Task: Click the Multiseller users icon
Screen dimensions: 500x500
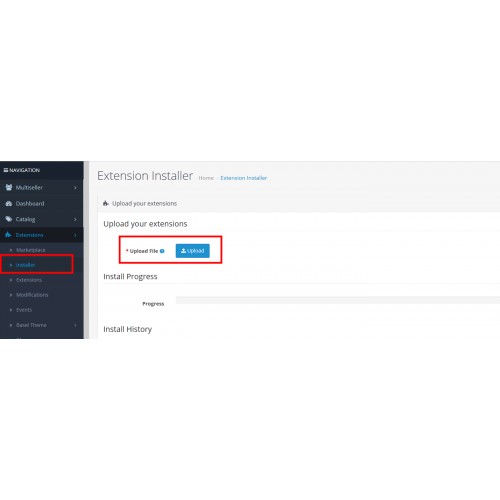Action: [9, 187]
